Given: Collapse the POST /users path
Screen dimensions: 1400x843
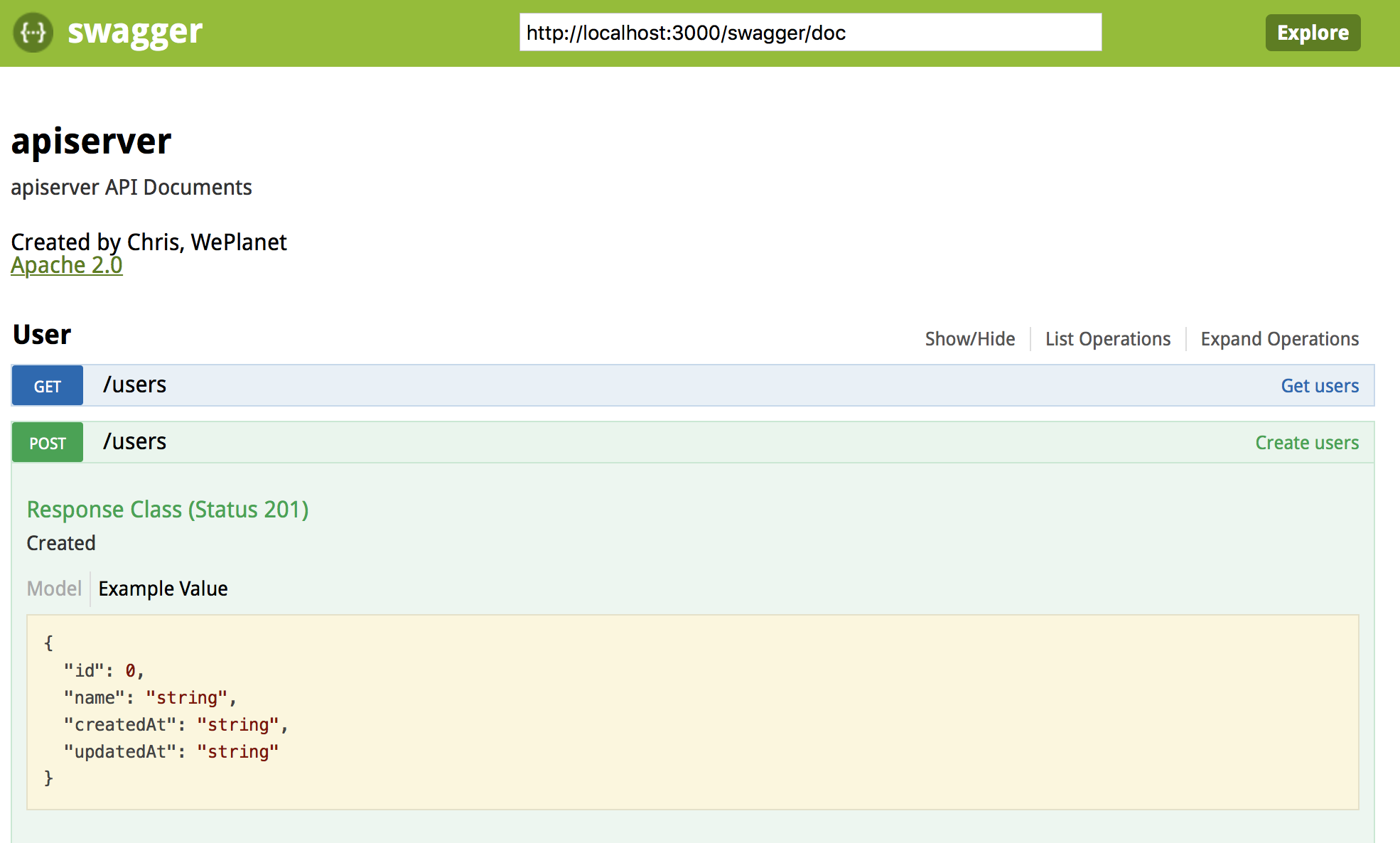Looking at the screenshot, I should coord(134,441).
